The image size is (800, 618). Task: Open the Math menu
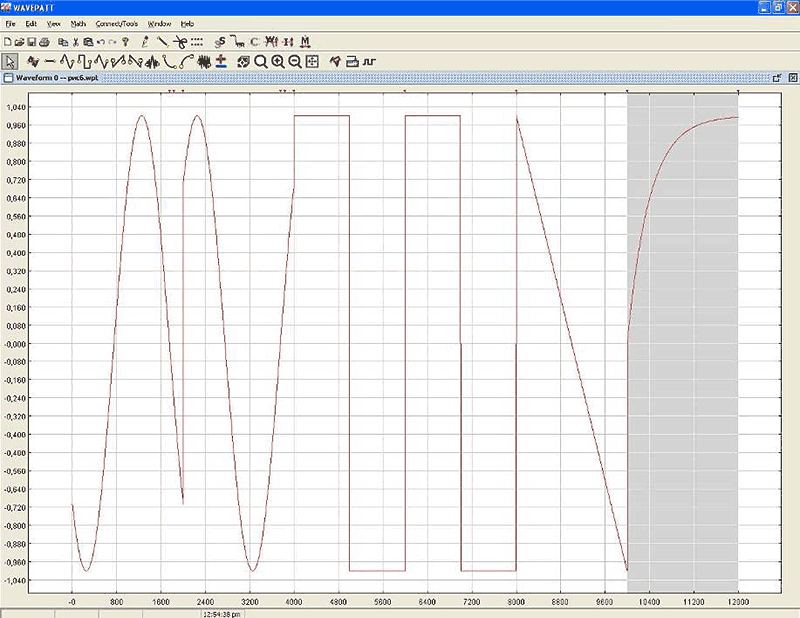pos(78,23)
